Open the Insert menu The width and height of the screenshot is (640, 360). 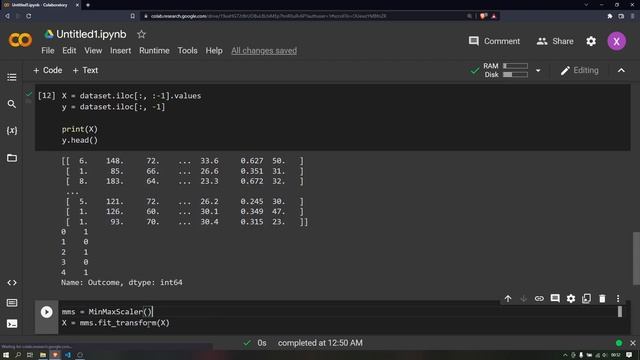point(120,51)
